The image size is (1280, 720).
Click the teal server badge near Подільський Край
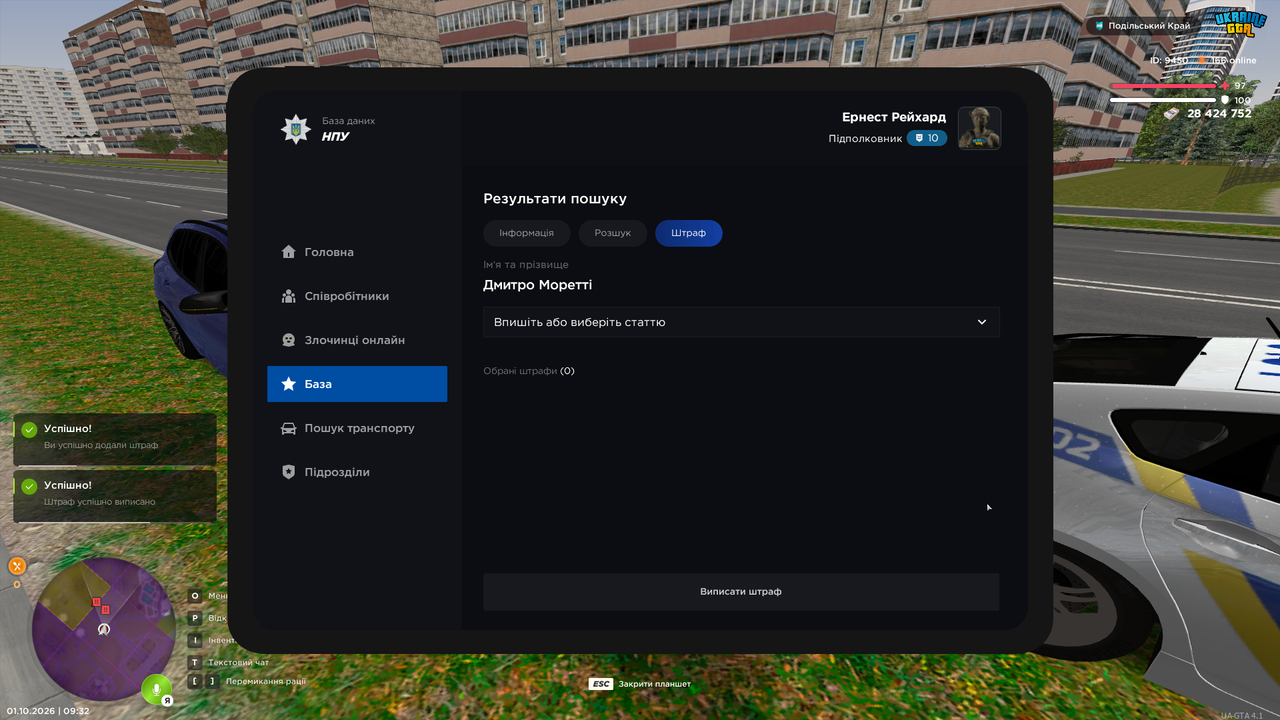click(x=1100, y=26)
